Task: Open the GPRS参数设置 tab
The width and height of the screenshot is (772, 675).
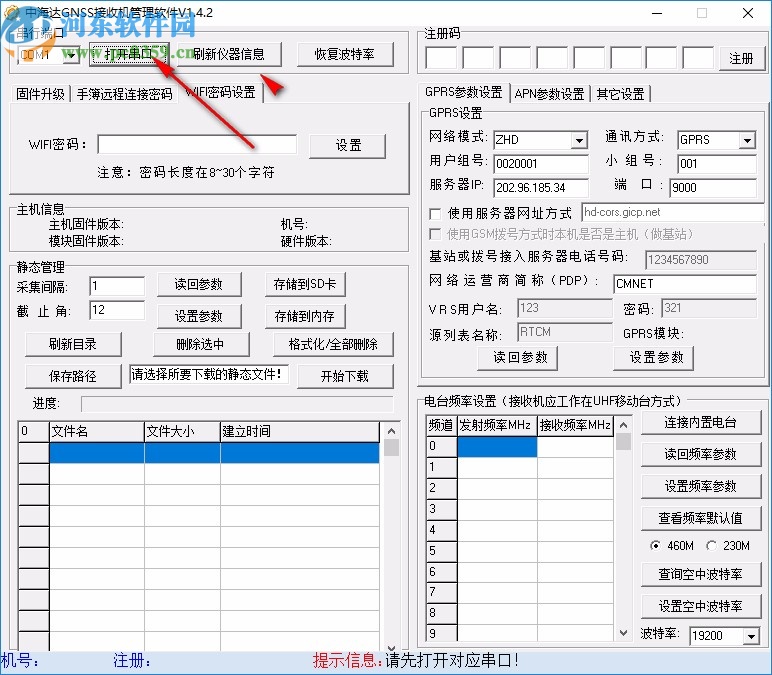Action: [463, 92]
